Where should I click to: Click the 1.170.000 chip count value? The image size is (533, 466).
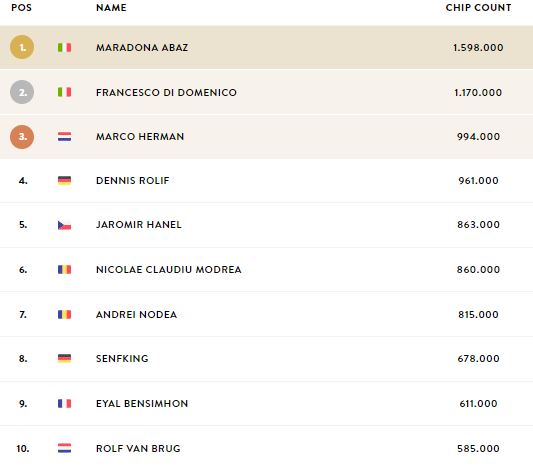478,92
